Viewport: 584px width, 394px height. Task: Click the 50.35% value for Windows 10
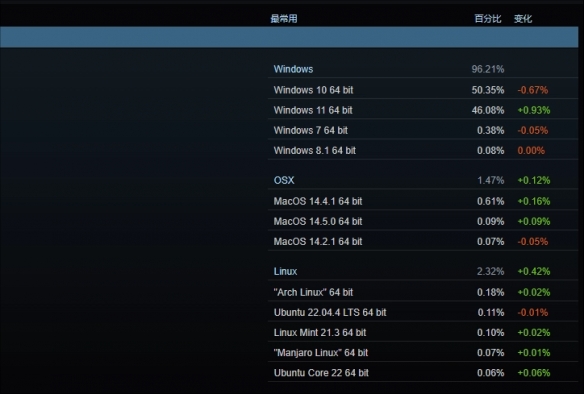coord(488,90)
